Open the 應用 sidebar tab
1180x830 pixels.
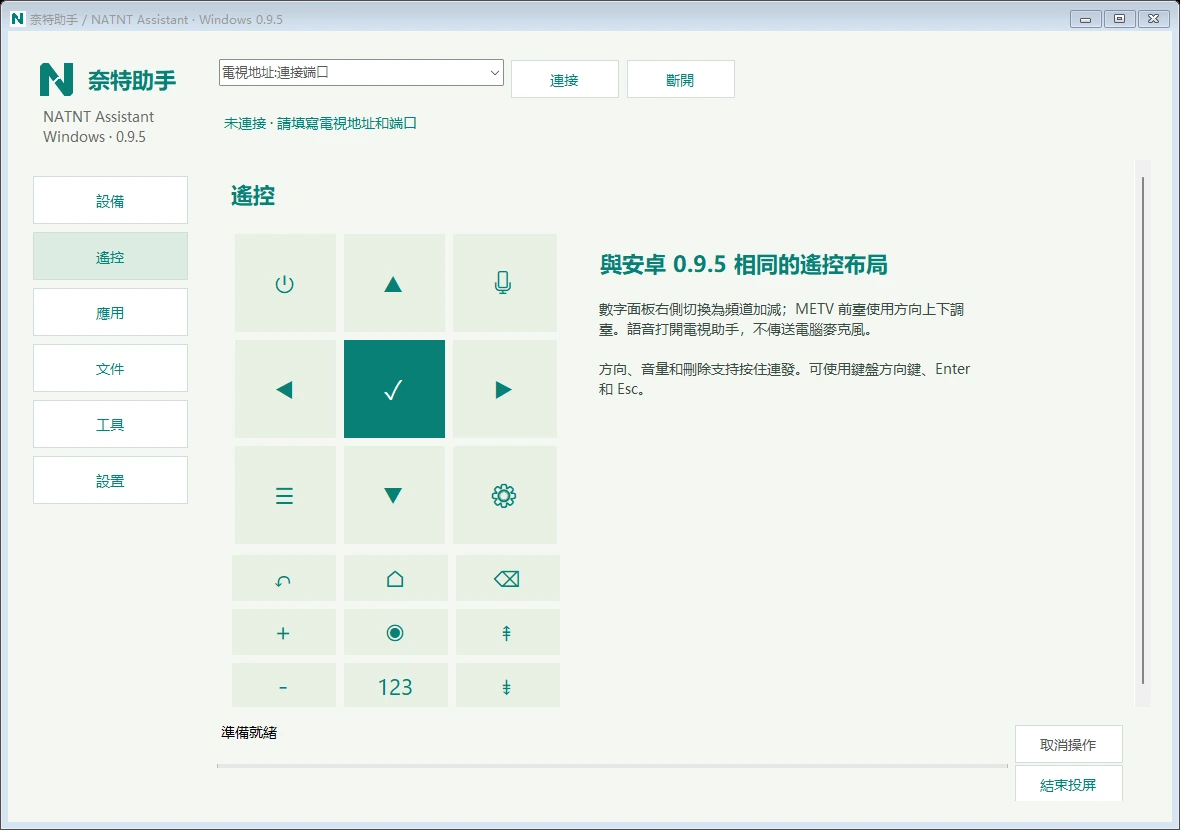(111, 312)
